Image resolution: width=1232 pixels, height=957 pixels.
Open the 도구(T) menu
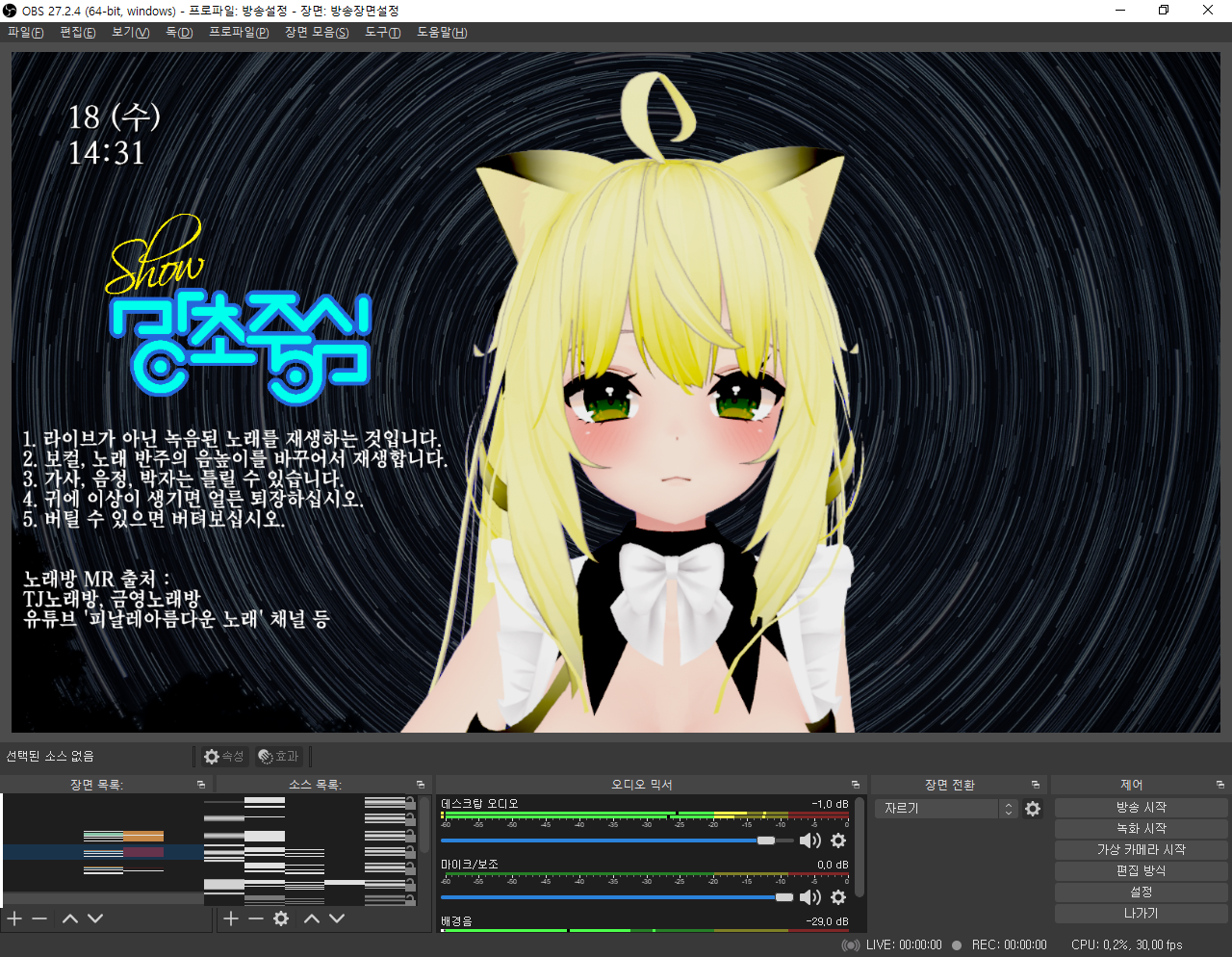pyautogui.click(x=382, y=33)
